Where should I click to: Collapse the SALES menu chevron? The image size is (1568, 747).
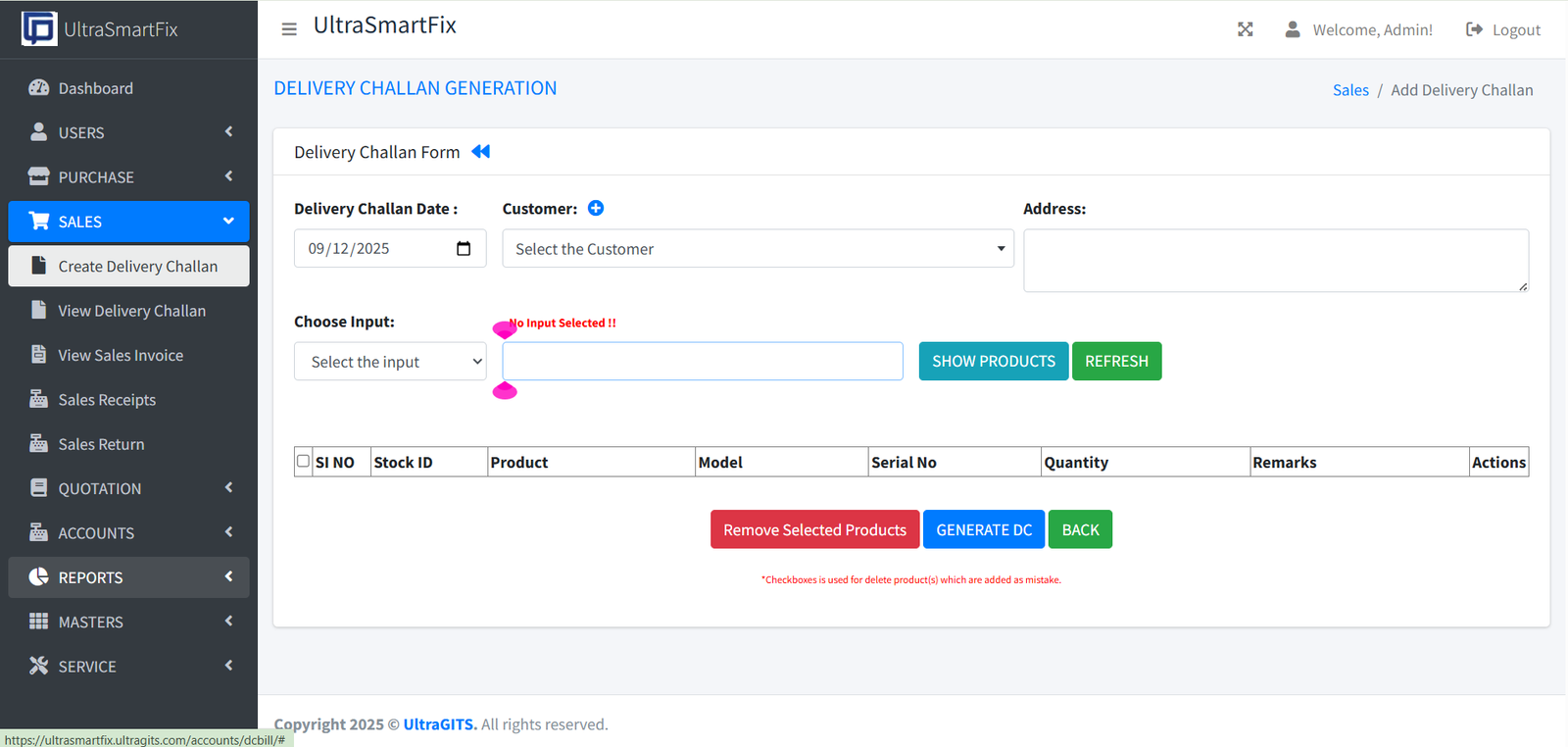click(229, 221)
